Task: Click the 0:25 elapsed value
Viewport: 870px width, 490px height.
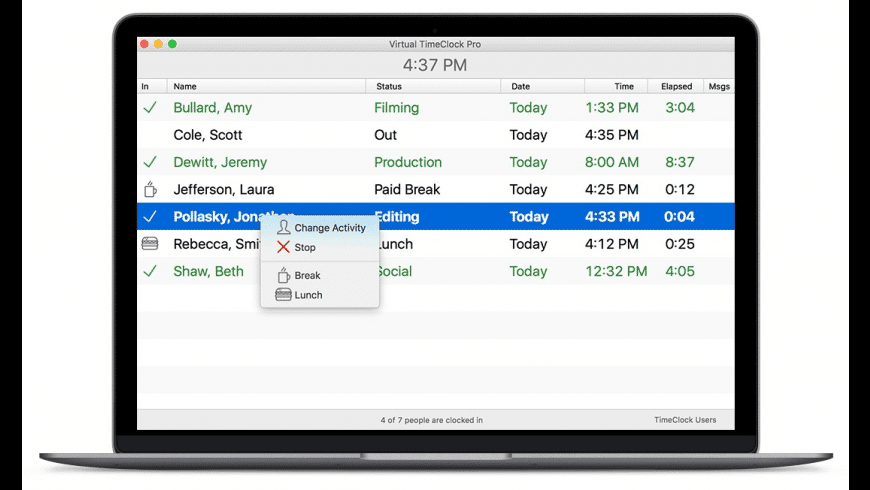Action: click(680, 244)
